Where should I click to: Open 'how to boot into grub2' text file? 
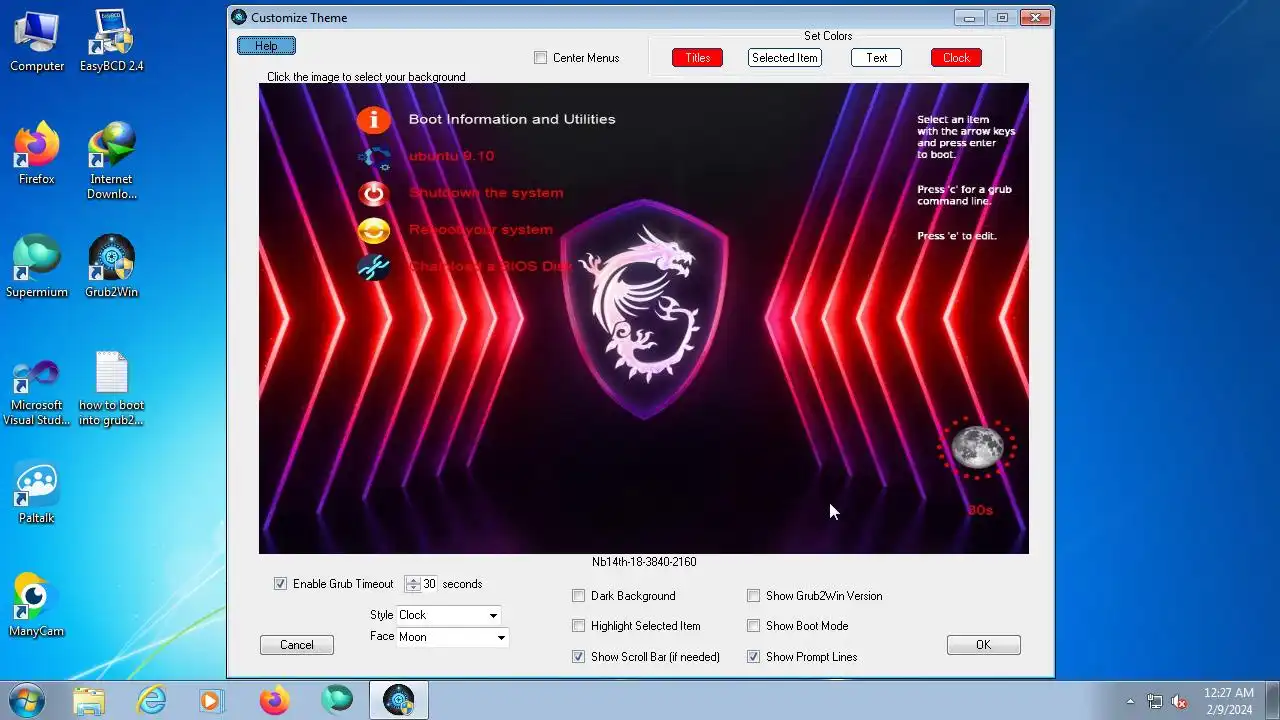(x=111, y=387)
